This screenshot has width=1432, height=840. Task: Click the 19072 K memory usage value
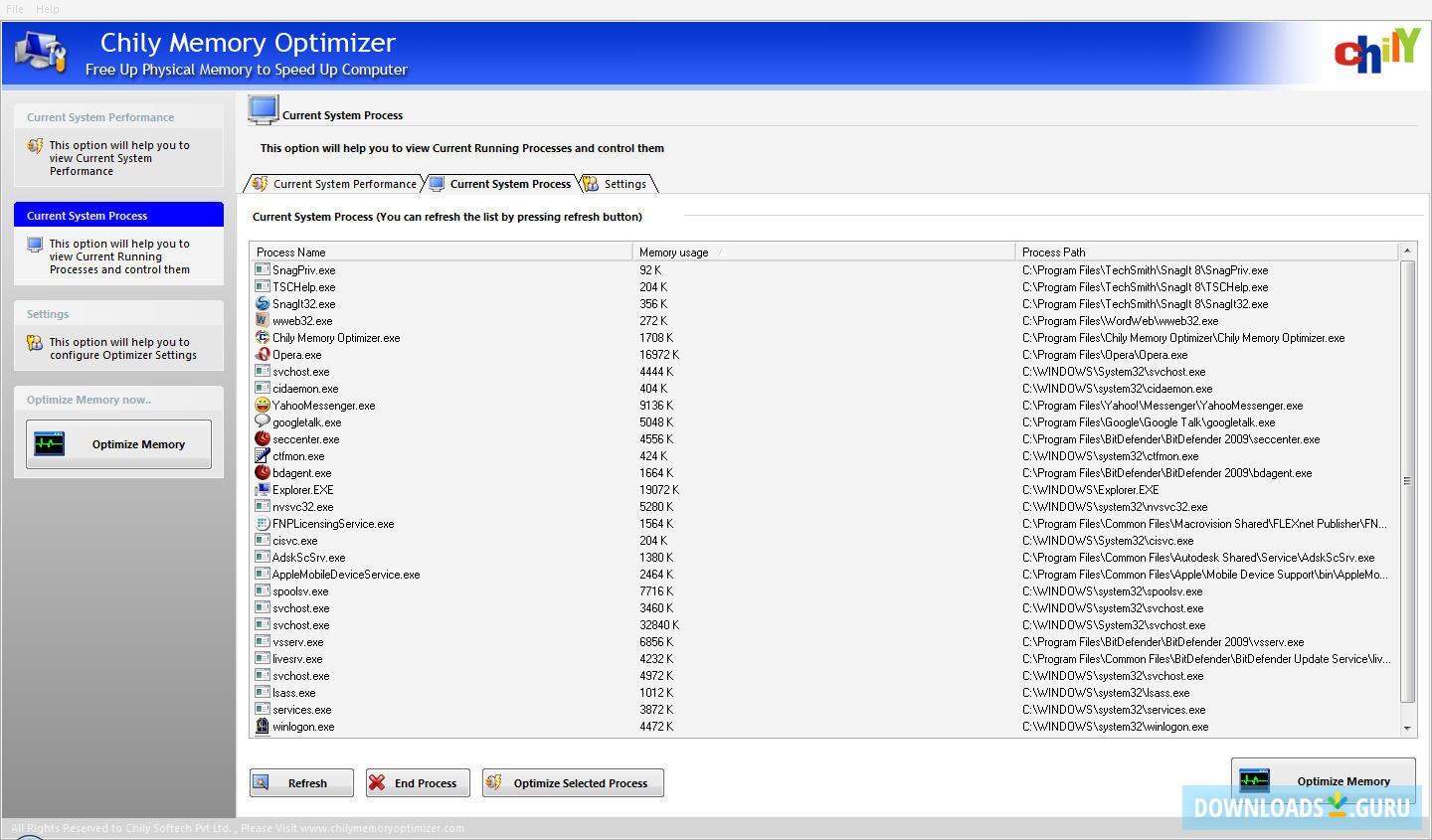(659, 490)
